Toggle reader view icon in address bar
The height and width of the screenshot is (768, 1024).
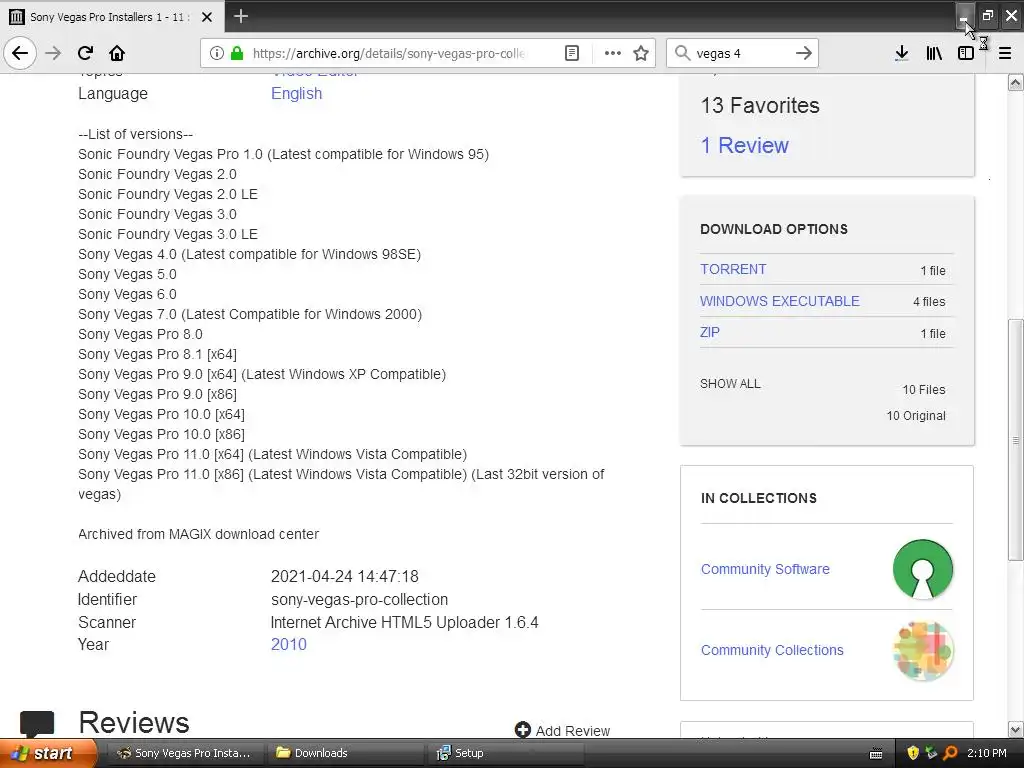(x=571, y=53)
